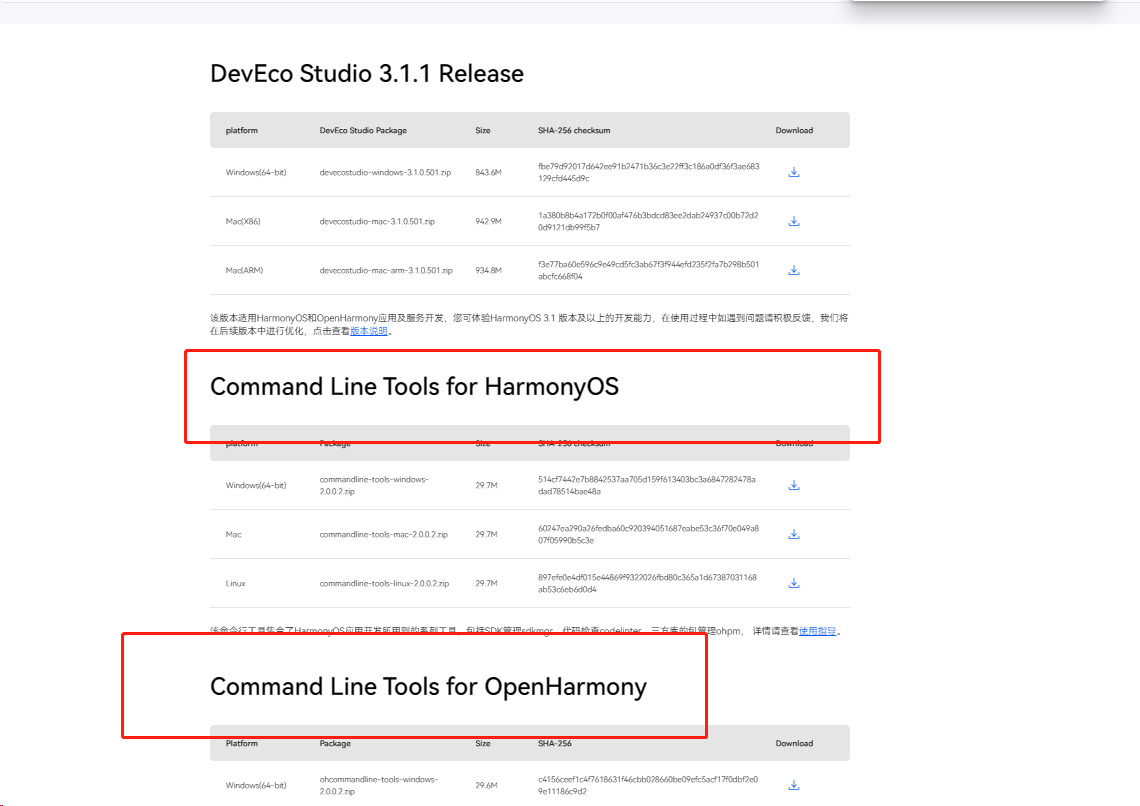Download ohcommandline-tools-windows-2.0.0.2.zip

(x=794, y=785)
